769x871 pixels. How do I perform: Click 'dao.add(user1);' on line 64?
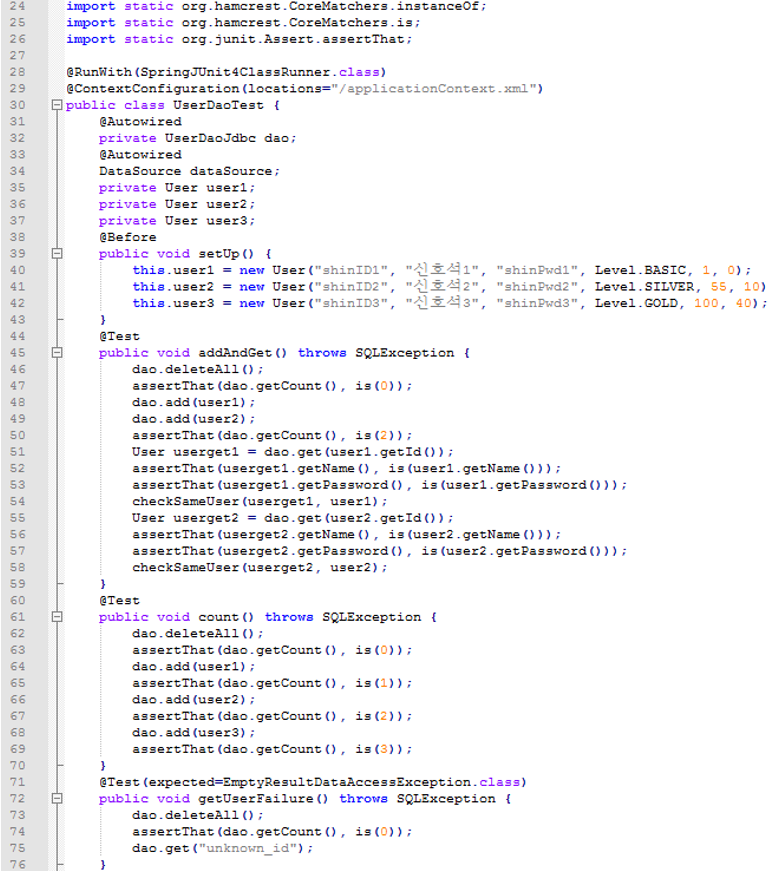(194, 667)
